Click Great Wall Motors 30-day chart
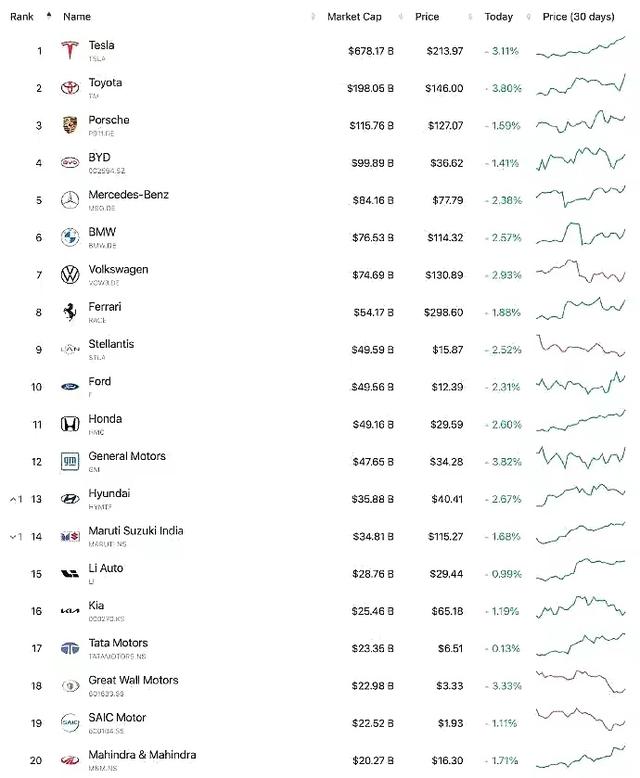Viewport: 640px width, 778px height. point(580,685)
